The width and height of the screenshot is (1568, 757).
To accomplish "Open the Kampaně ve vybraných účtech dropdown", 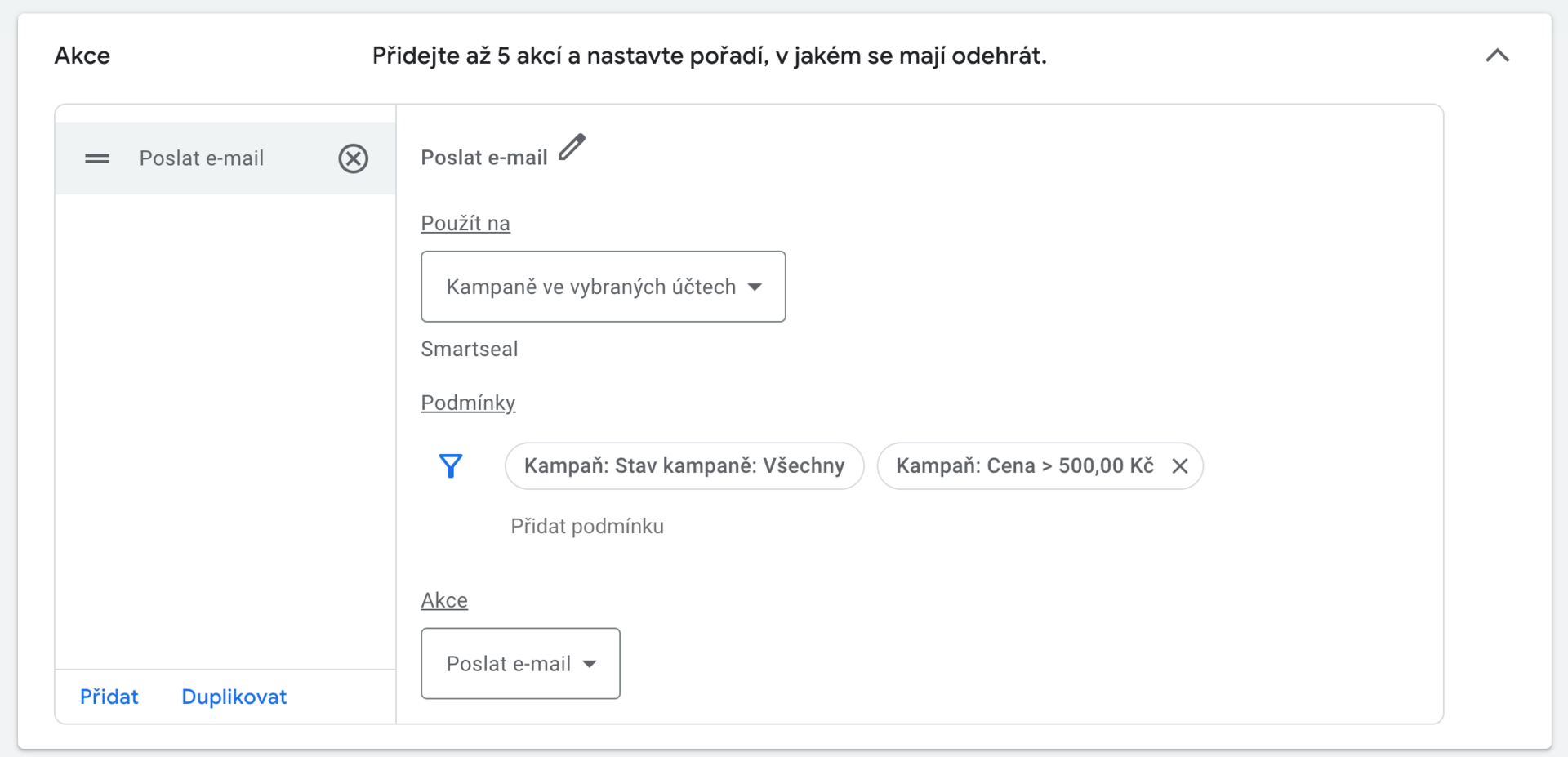I will 603,287.
